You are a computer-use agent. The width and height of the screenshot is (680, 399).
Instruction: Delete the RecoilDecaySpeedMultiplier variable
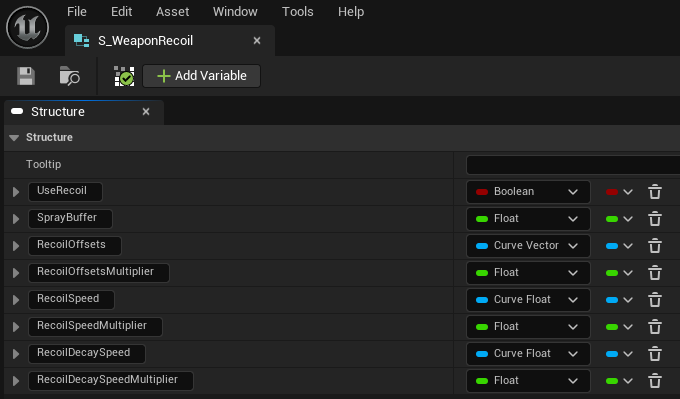pos(655,381)
